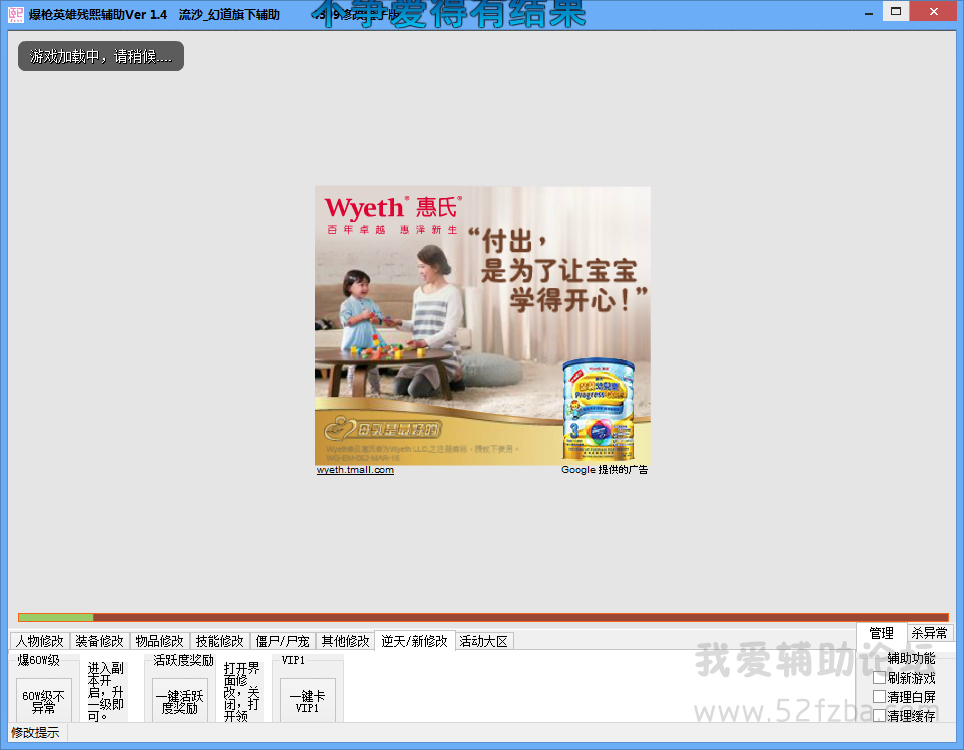964x750 pixels.
Task: Close the application window
Action: point(933,11)
